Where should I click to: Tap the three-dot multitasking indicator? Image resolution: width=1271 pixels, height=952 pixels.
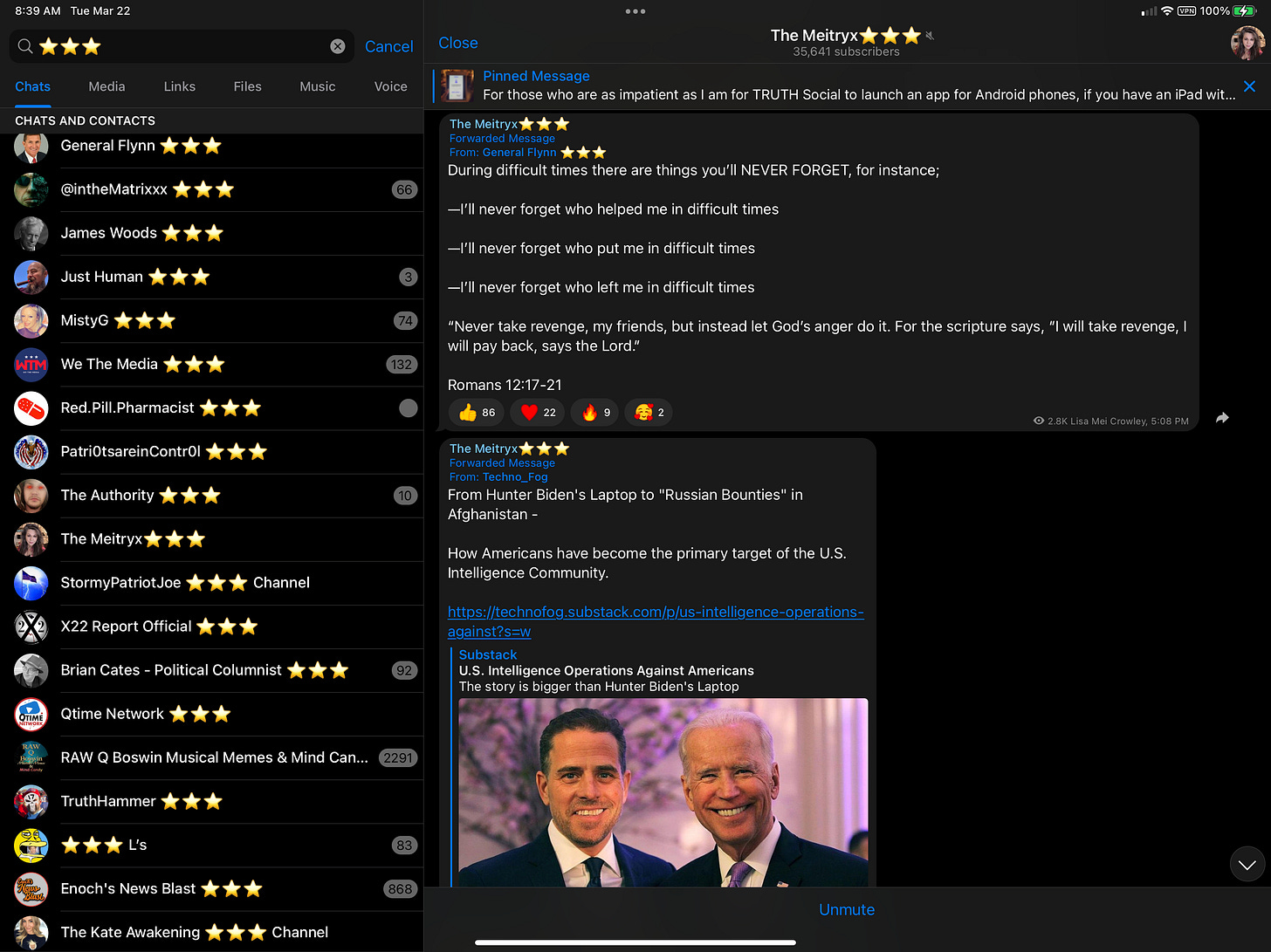[x=635, y=11]
